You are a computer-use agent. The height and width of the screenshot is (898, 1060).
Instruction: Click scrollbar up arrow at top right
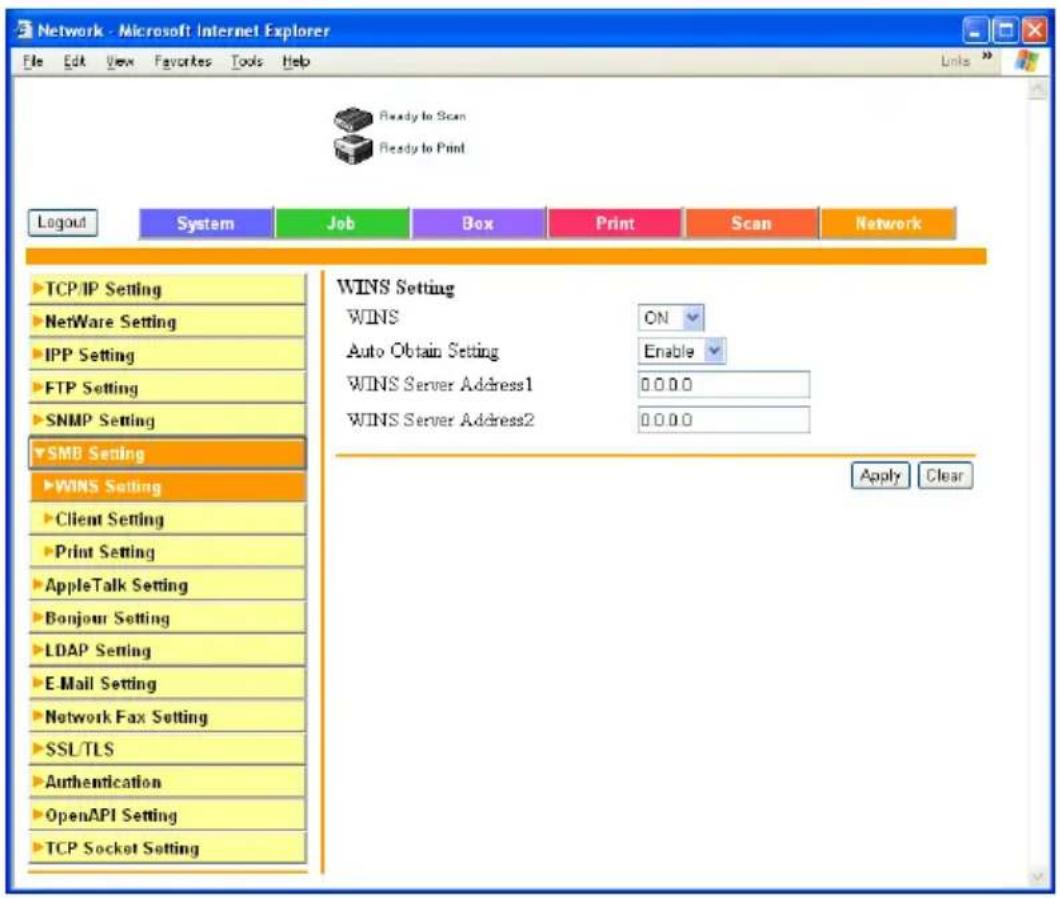[1038, 89]
